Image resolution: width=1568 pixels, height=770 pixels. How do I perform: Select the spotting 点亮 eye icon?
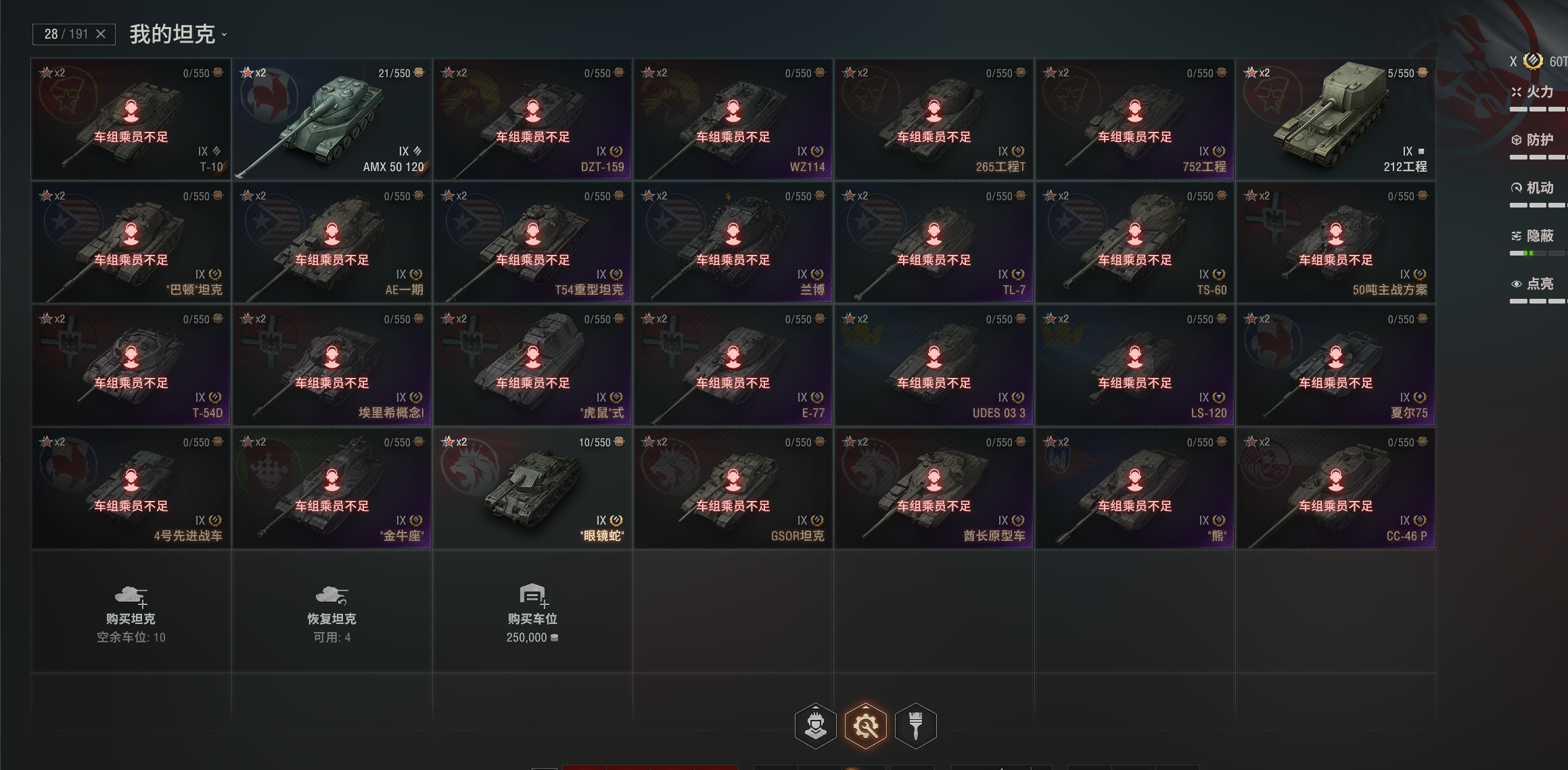(x=1517, y=284)
